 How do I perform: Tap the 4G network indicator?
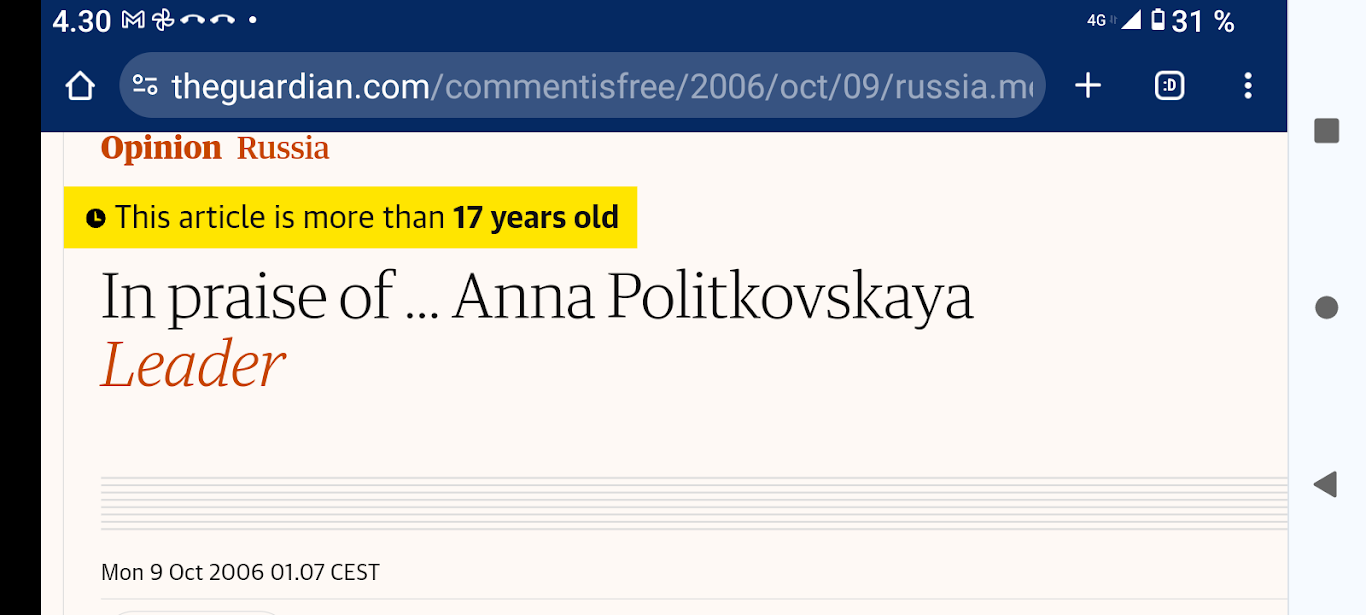(x=1097, y=20)
